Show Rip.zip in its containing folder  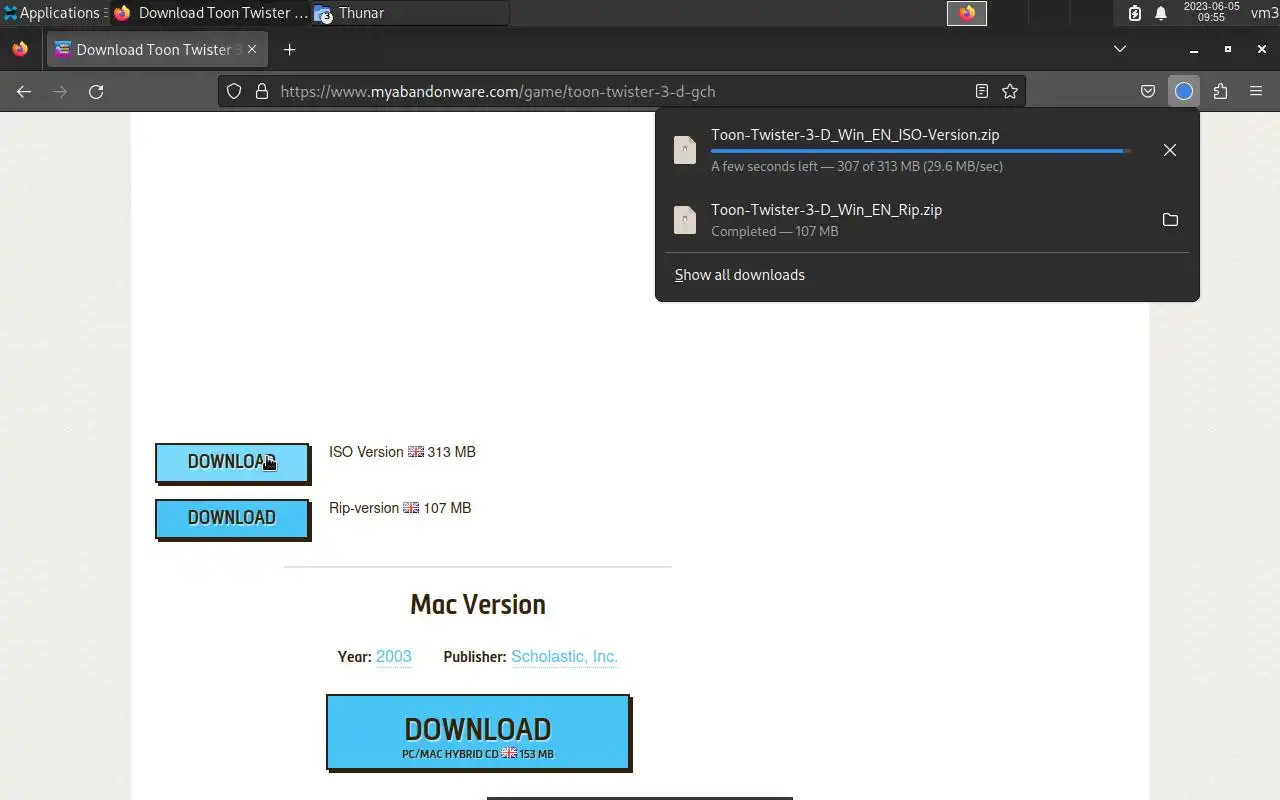[1170, 220]
